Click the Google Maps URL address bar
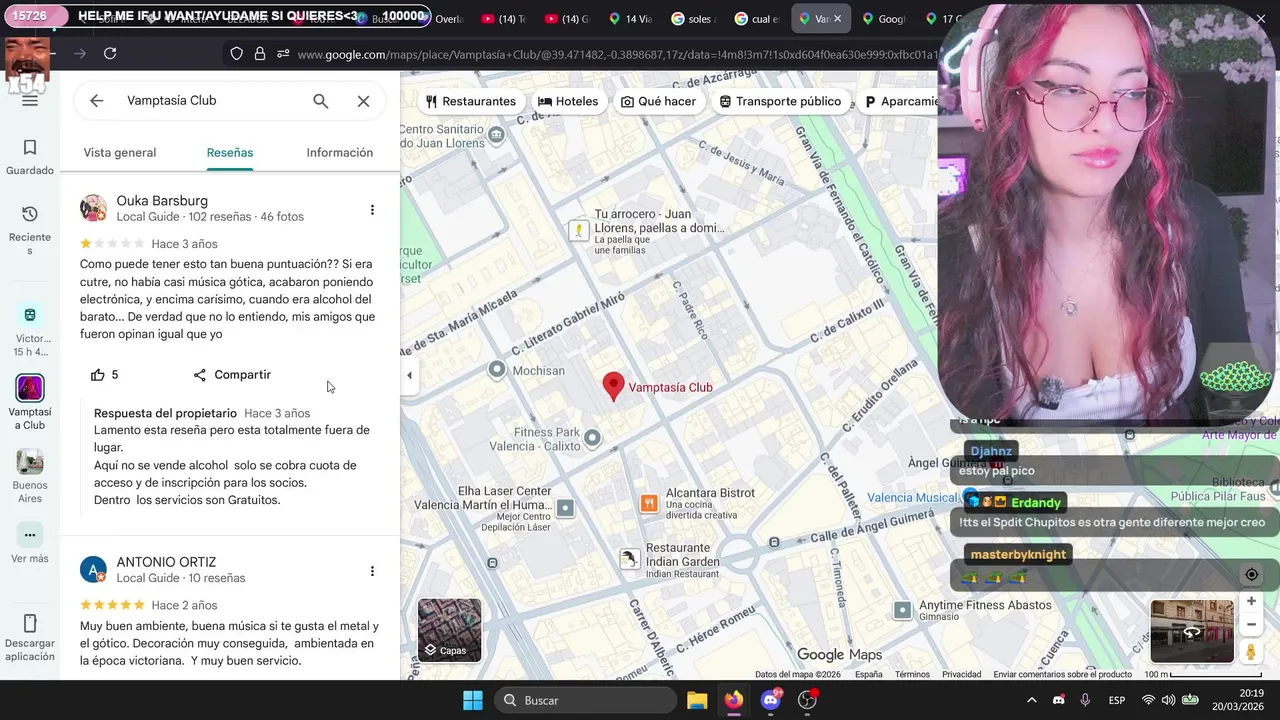 coord(615,54)
